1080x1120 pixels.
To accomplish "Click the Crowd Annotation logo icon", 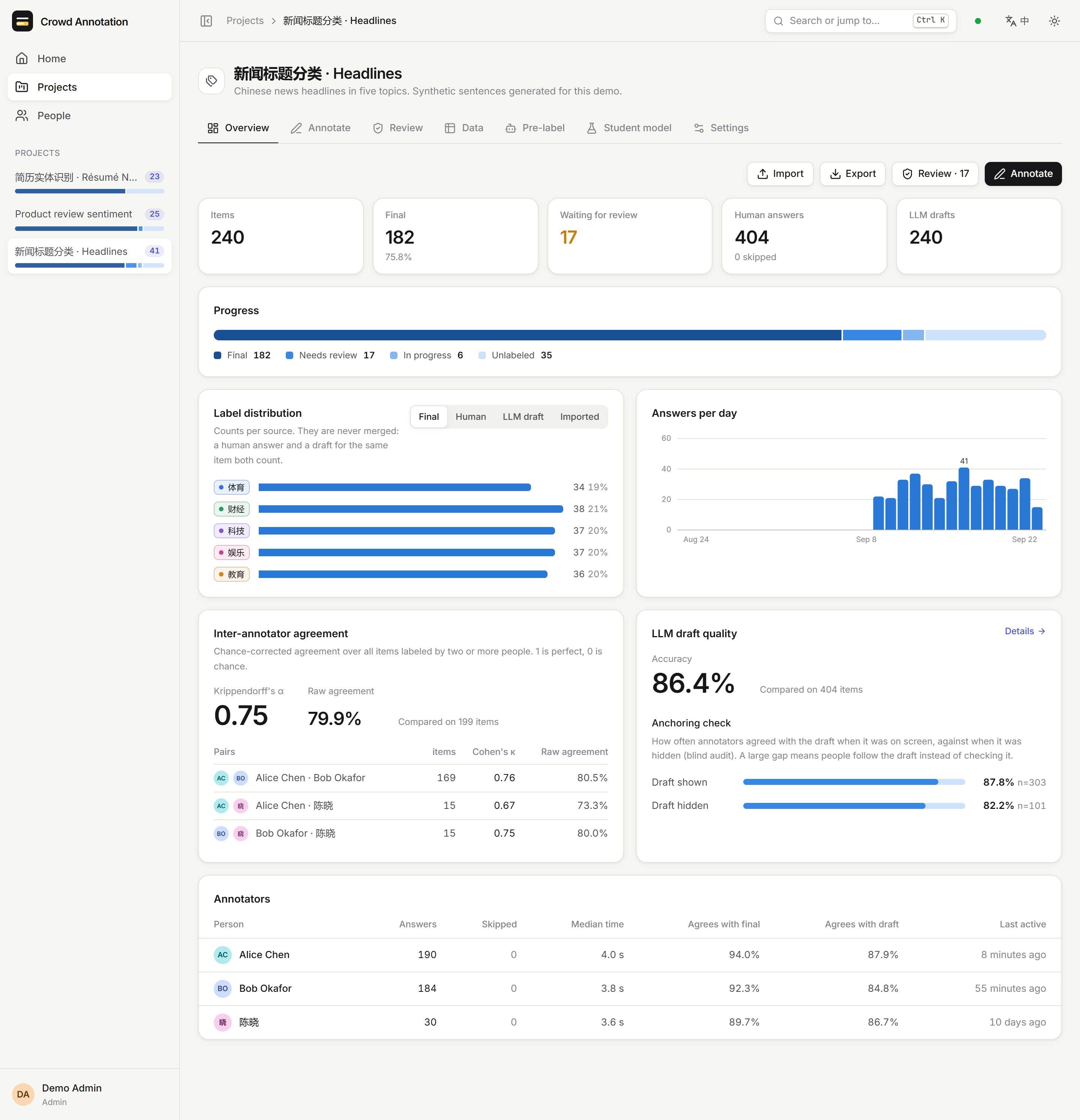I will tap(22, 21).
